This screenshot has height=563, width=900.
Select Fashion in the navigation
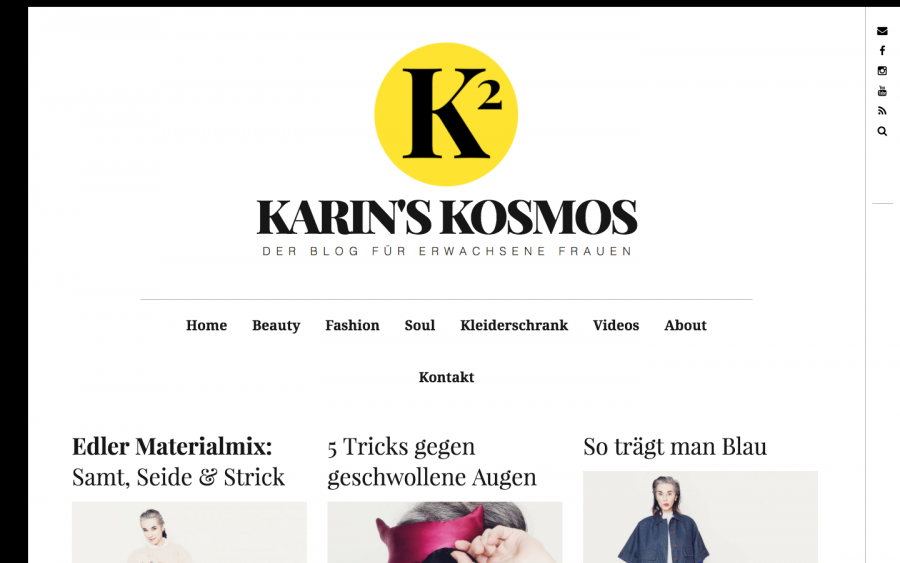(x=352, y=325)
